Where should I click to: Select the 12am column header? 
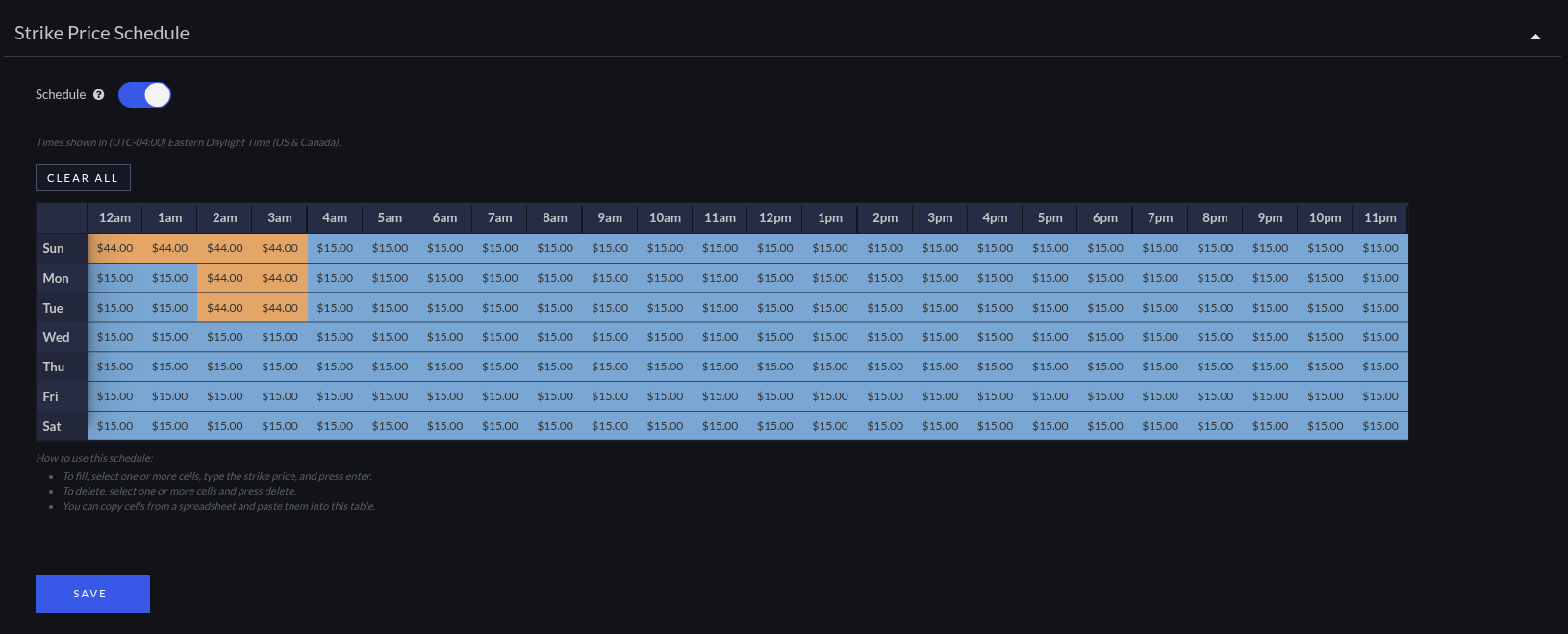tap(114, 218)
